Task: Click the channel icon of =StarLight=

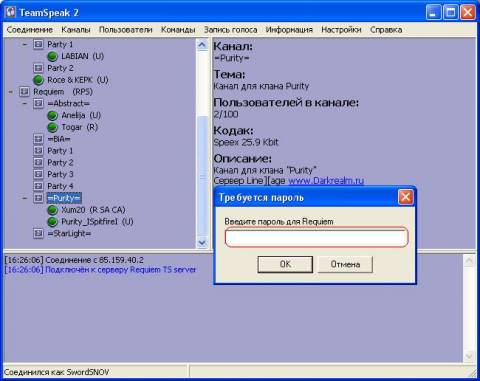Action: (x=38, y=233)
